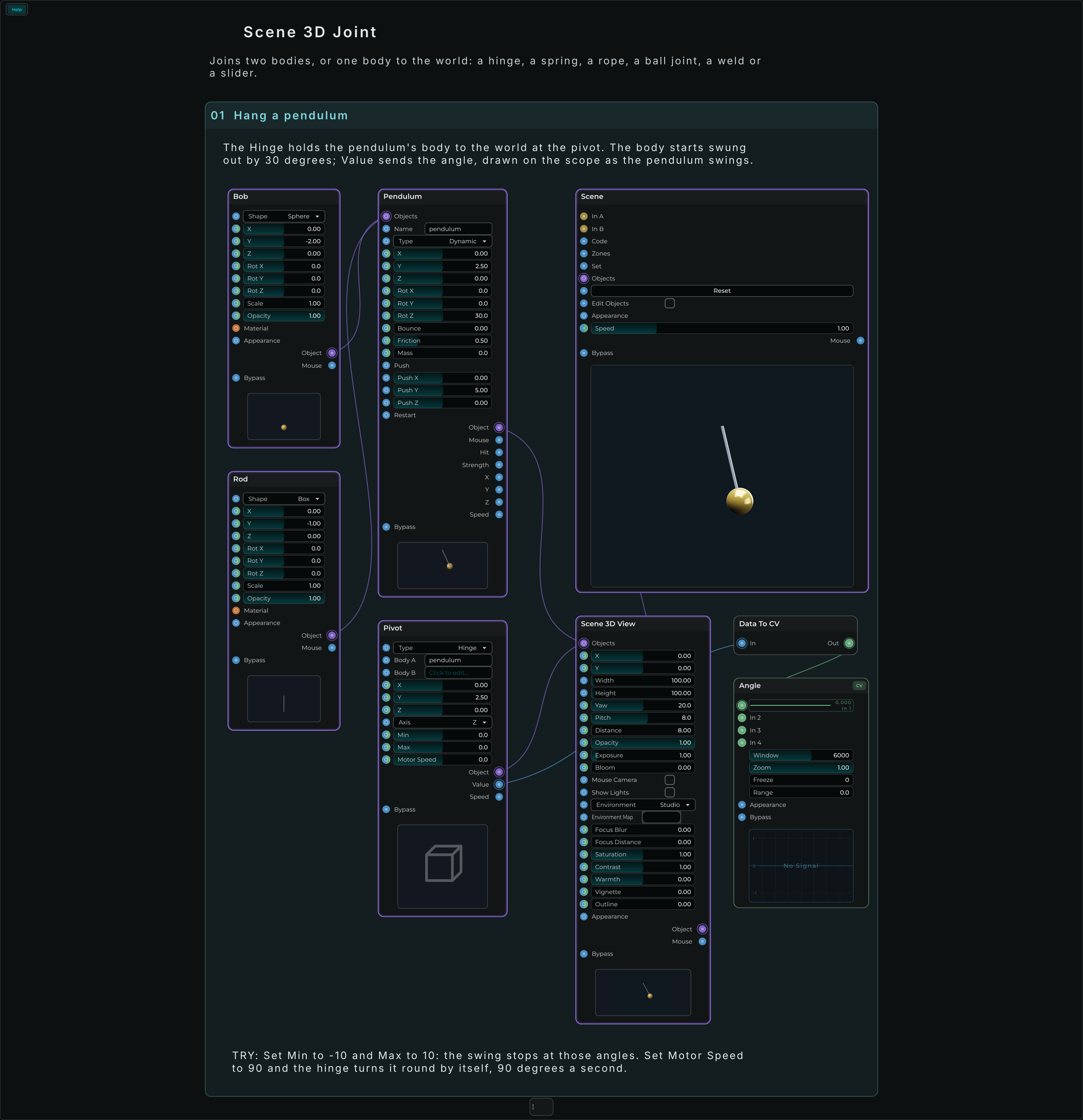Image resolution: width=1083 pixels, height=1120 pixels.
Task: Enable the Show Lights checkbox
Action: (x=670, y=793)
